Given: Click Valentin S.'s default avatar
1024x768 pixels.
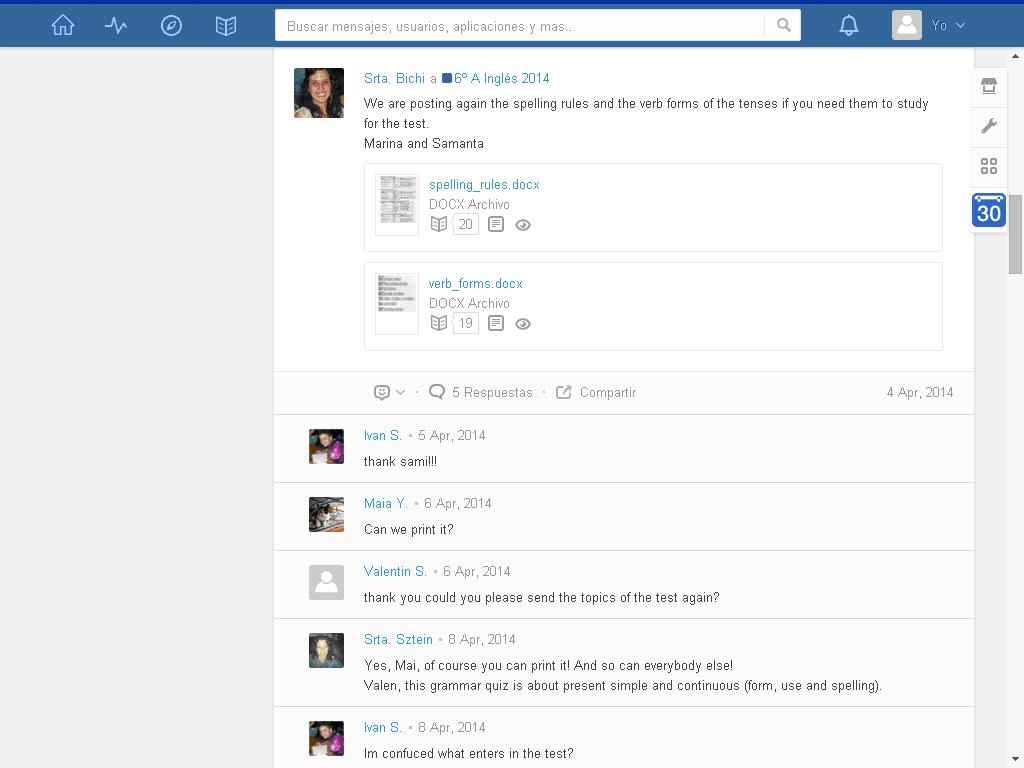Looking at the screenshot, I should 327,583.
